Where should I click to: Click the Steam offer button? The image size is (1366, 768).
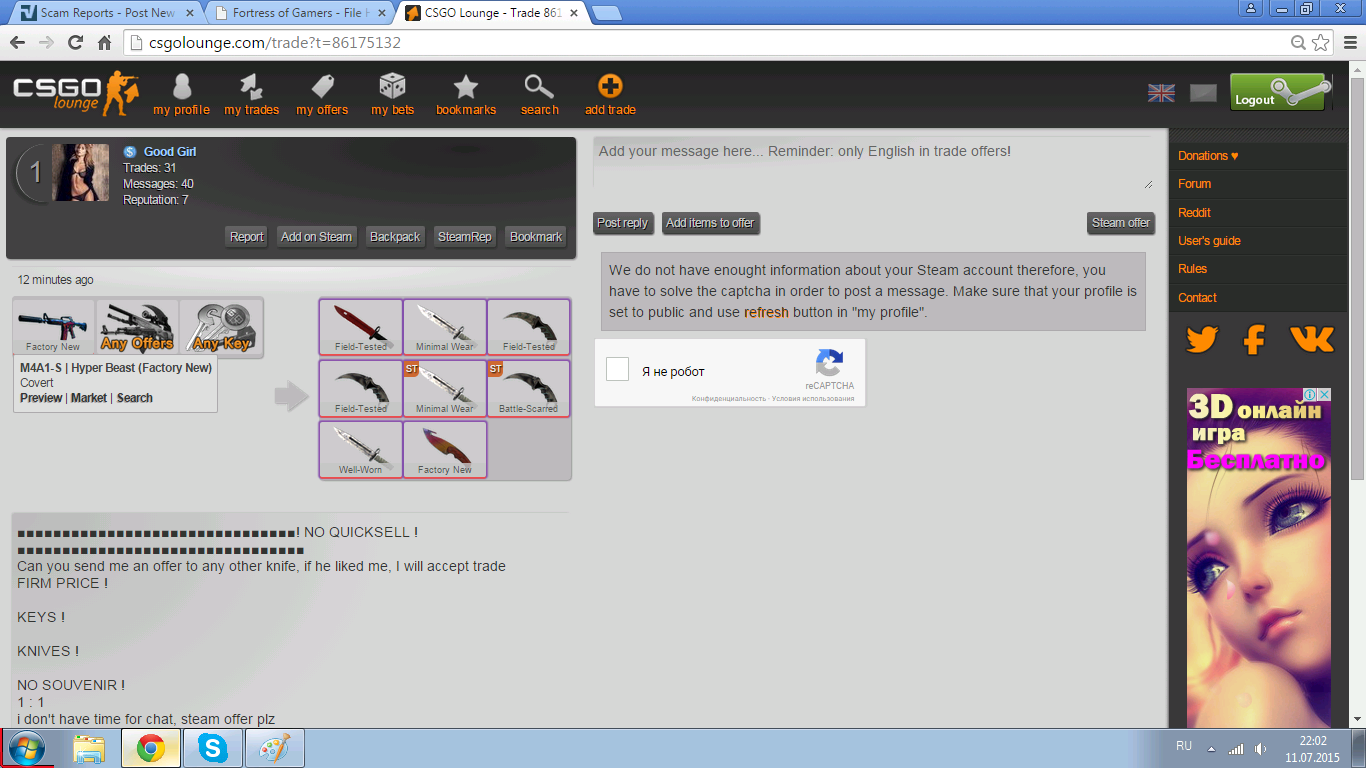(x=1120, y=223)
